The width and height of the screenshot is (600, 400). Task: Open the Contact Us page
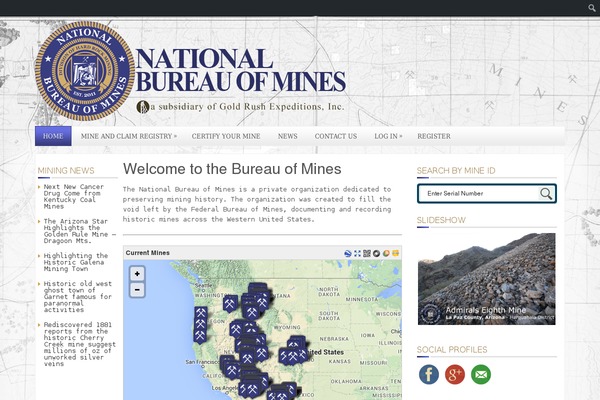coord(336,136)
